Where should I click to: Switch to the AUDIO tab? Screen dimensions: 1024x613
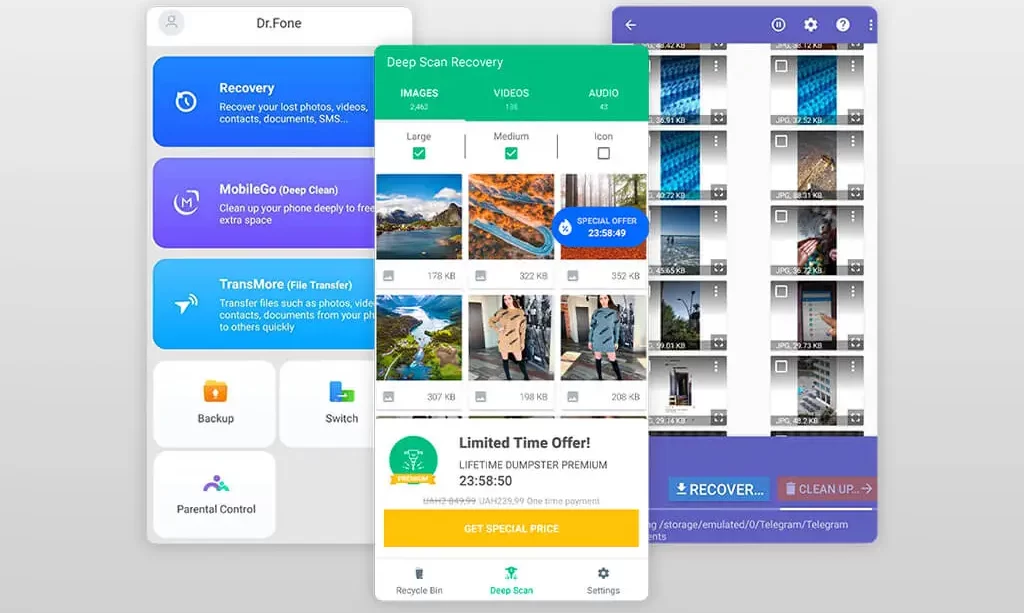pyautogui.click(x=603, y=99)
